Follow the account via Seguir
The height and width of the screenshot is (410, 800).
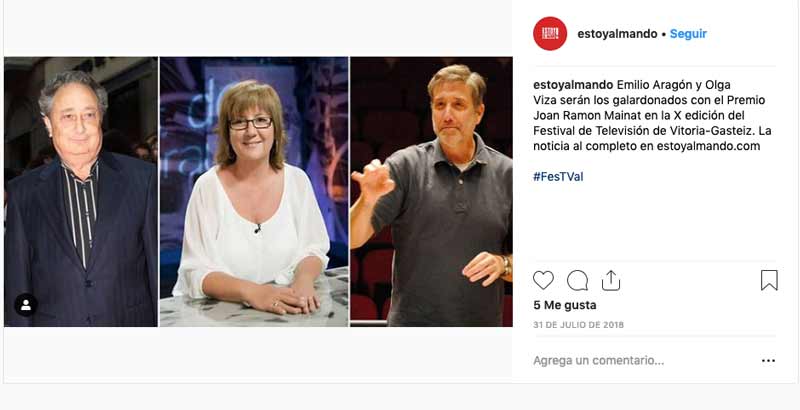tap(688, 34)
